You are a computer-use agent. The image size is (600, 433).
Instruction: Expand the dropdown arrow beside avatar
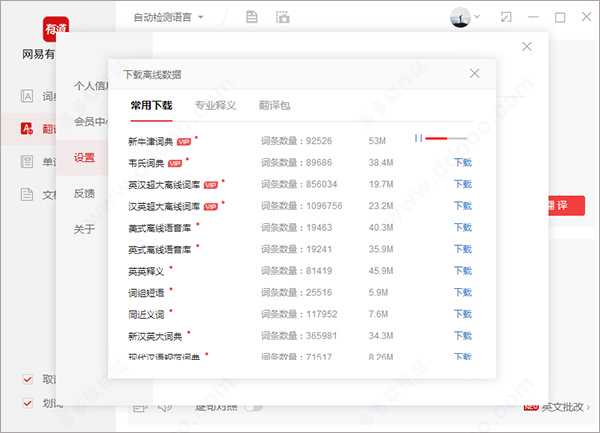[x=477, y=16]
